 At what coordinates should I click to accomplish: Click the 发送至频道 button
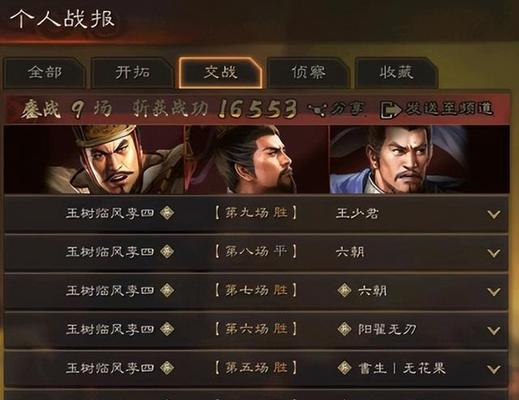[437, 109]
